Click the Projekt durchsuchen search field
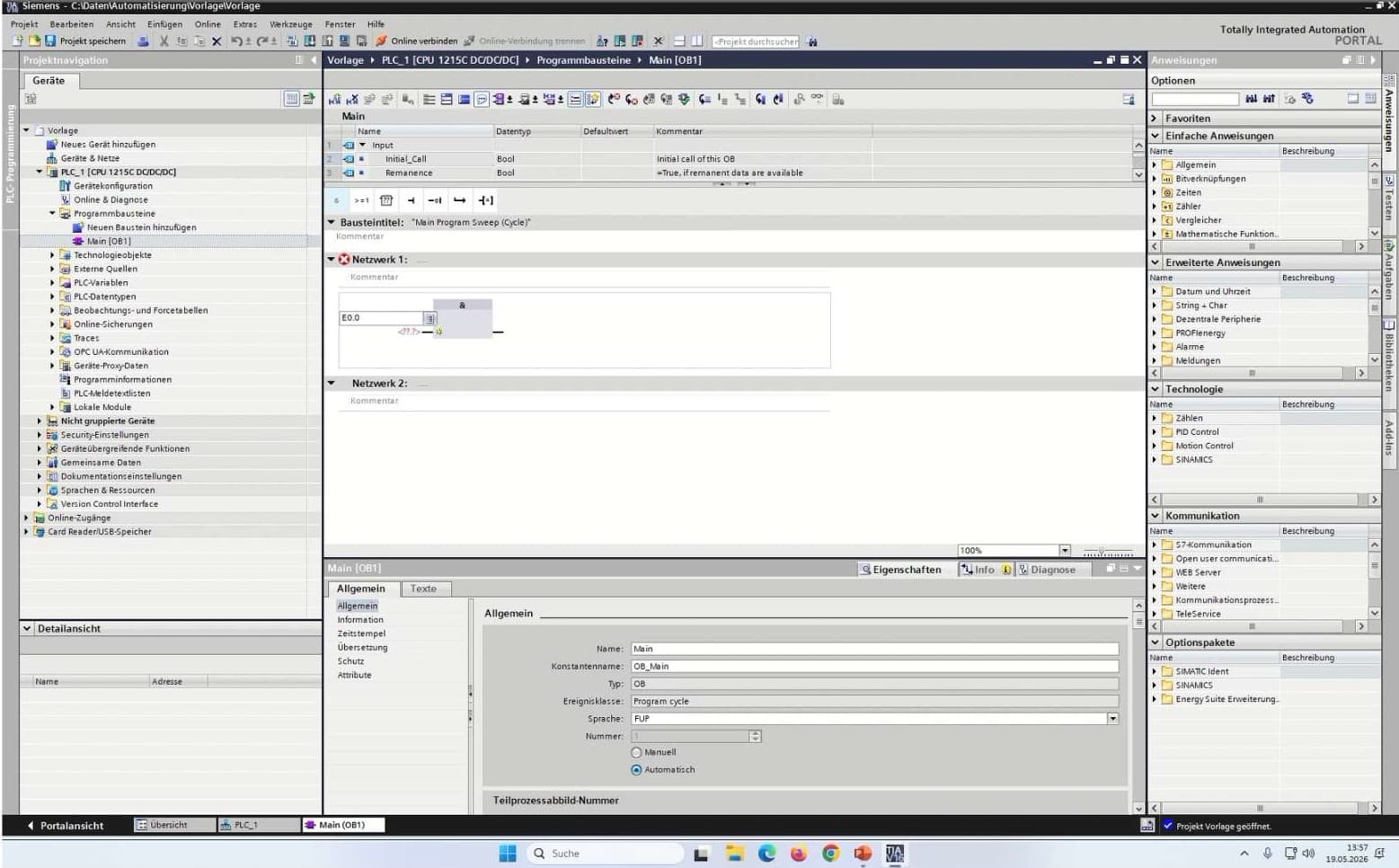The height and width of the screenshot is (868, 1399). [756, 41]
